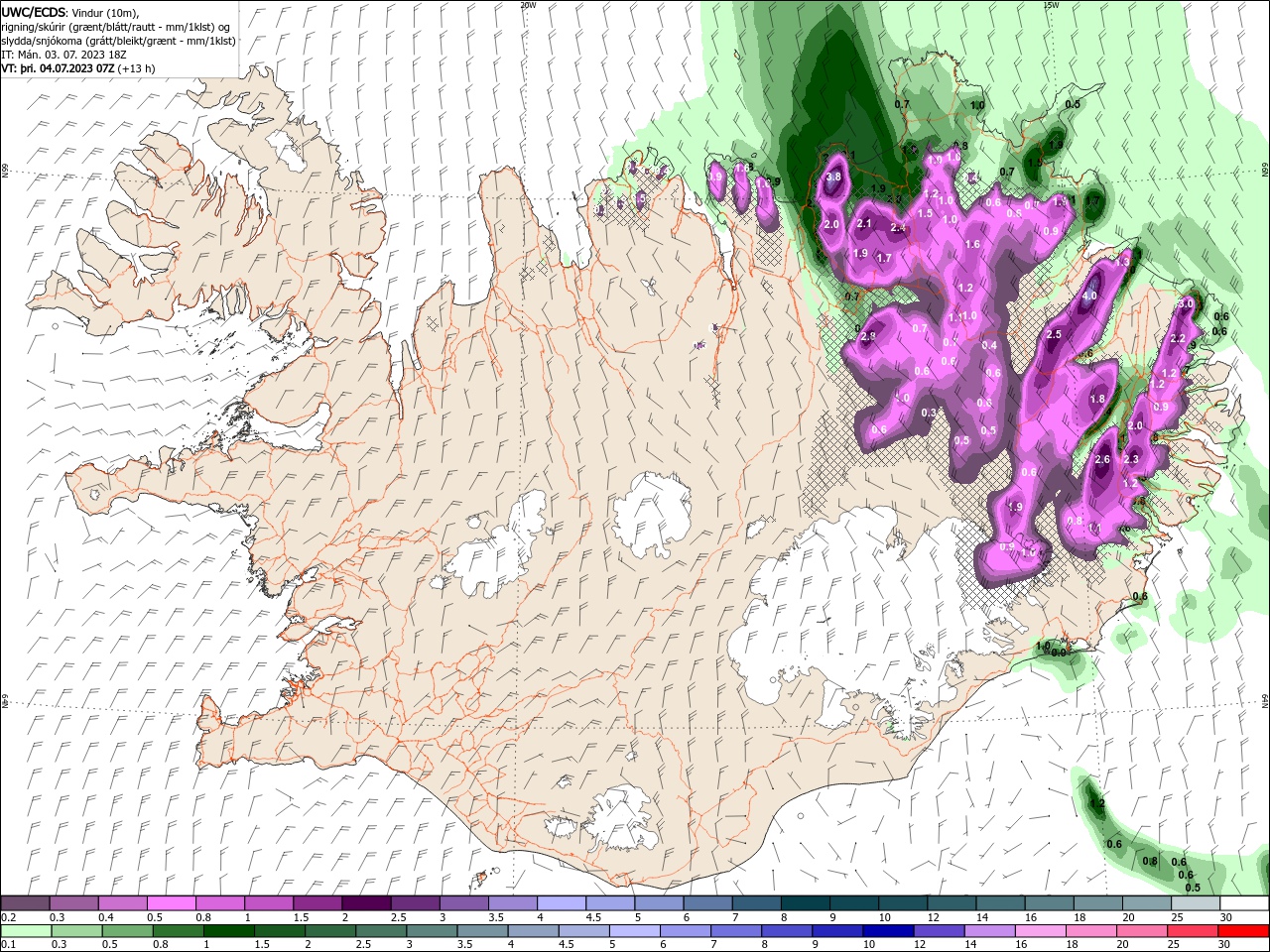Click the "3.0" snowfall value near the east coast
Viewport: 1270px width, 952px height.
click(x=1185, y=303)
